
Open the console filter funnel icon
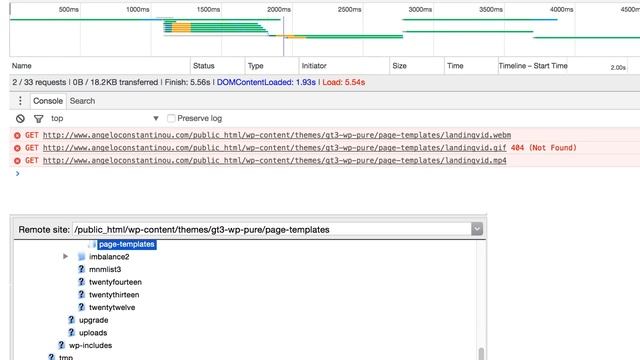[x=38, y=119]
